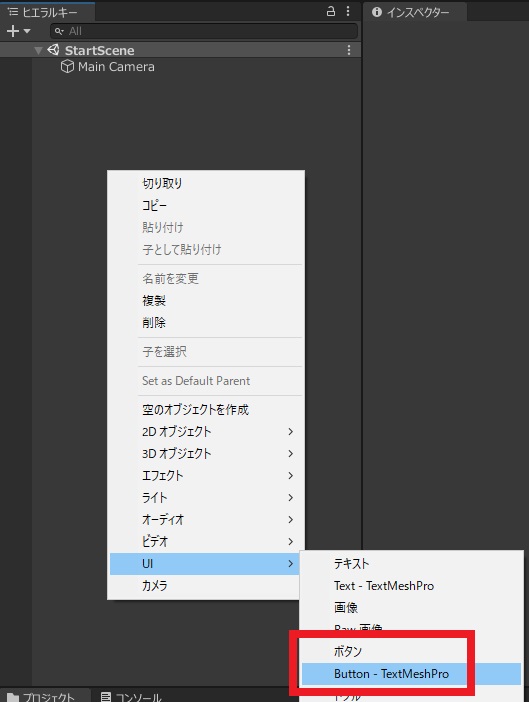
Task: Click the Hierarchy search field
Action: click(x=204, y=31)
